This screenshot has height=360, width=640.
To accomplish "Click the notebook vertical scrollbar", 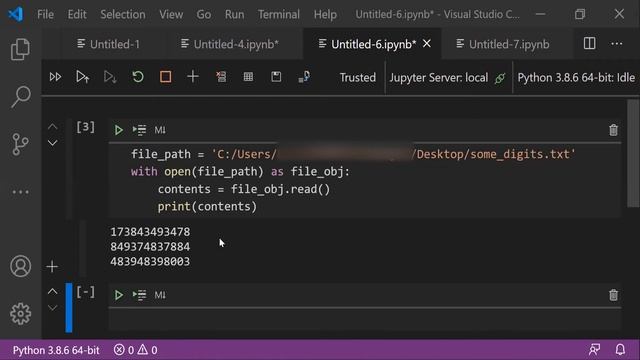I will 633,154.
